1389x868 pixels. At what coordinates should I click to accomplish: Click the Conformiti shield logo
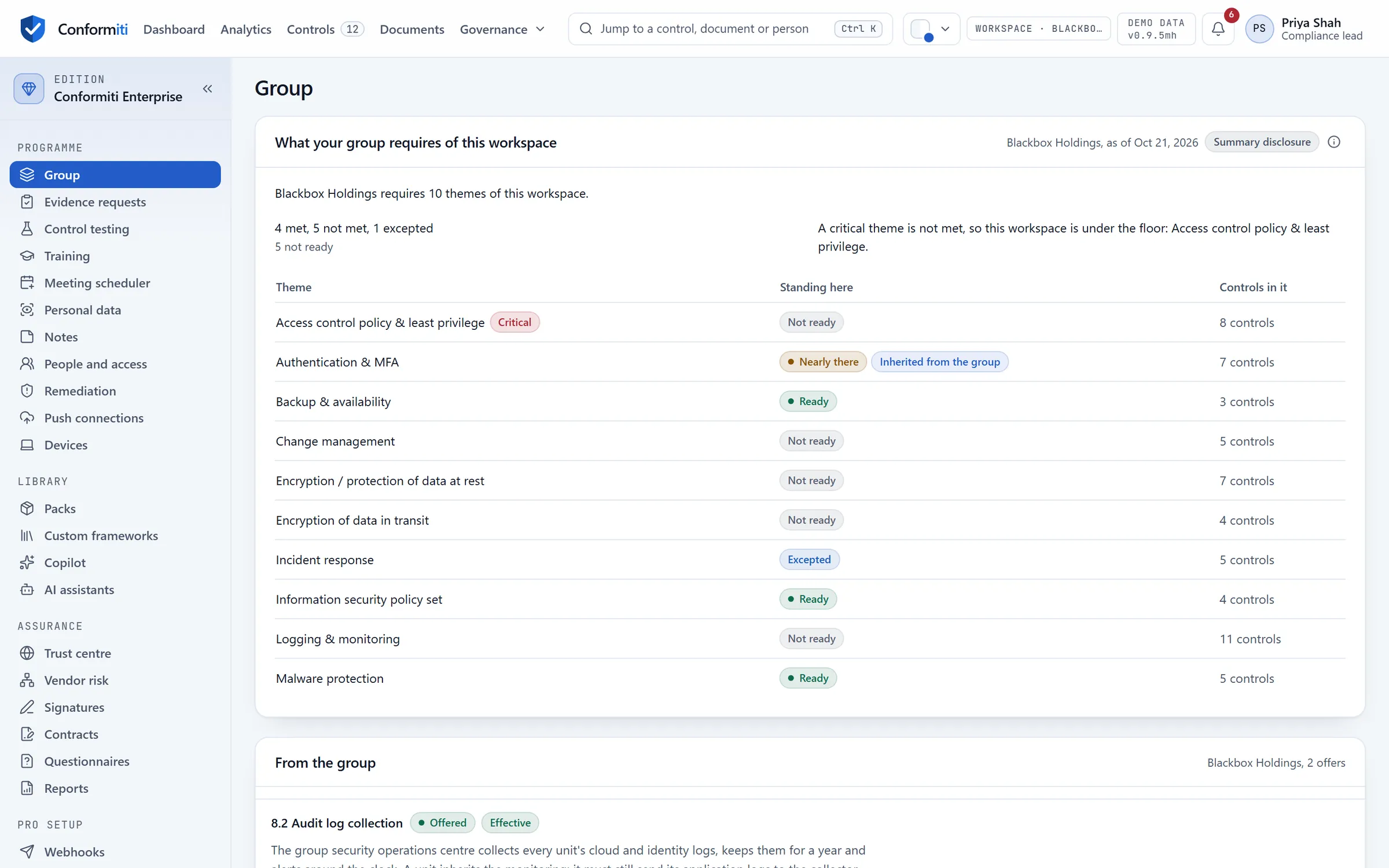tap(32, 28)
